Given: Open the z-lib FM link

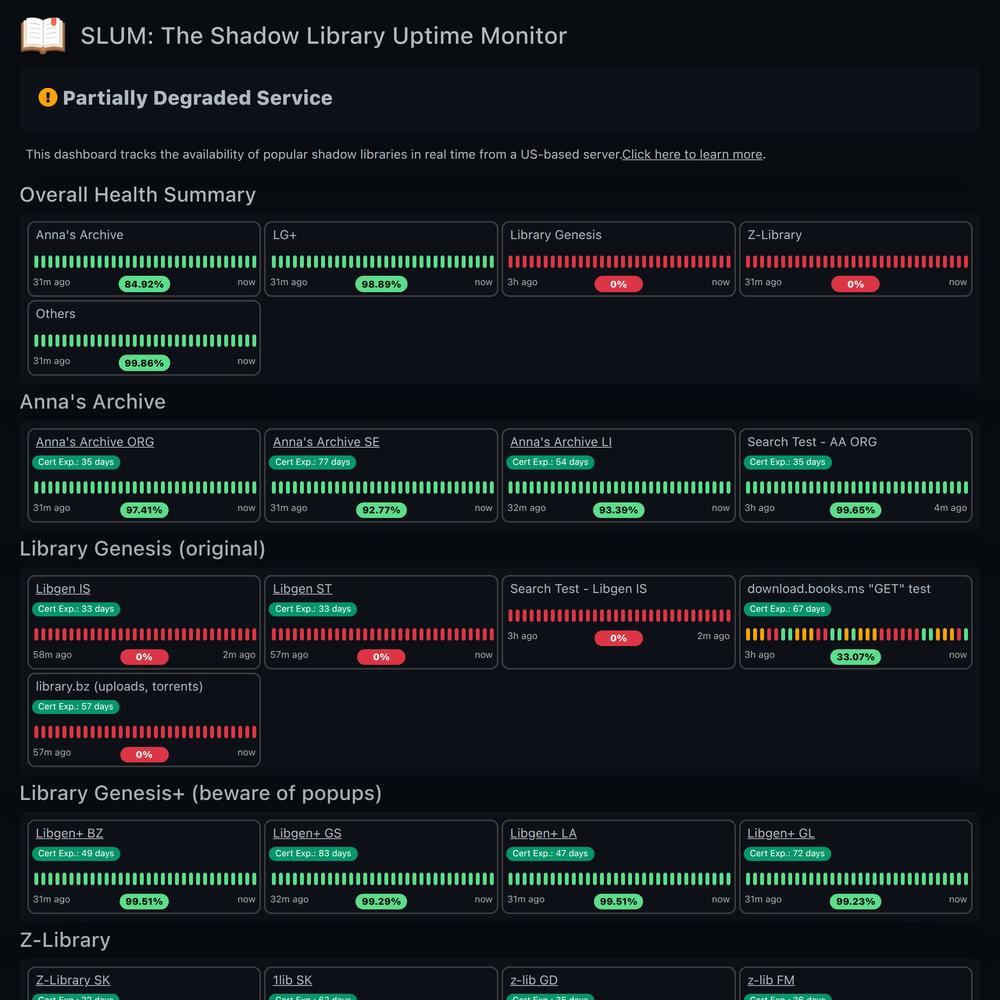Looking at the screenshot, I should tap(771, 980).
